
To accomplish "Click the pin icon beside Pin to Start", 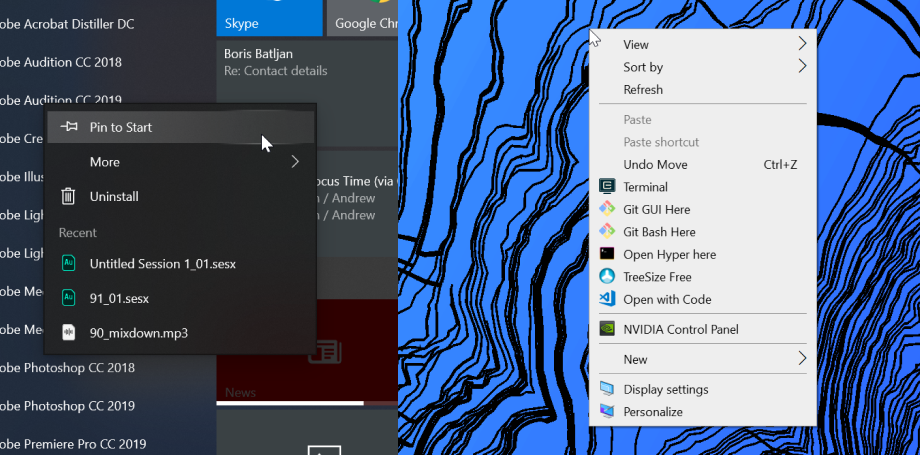I will tap(69, 126).
